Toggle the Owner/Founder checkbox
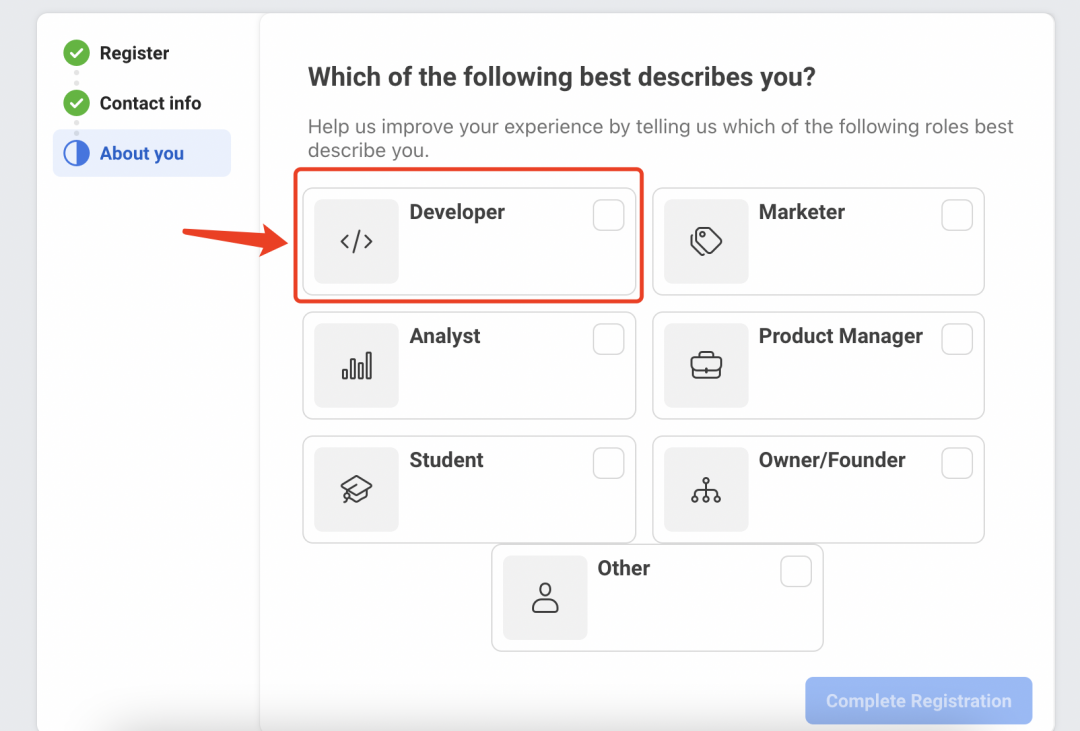Image resolution: width=1080 pixels, height=731 pixels. point(957,463)
